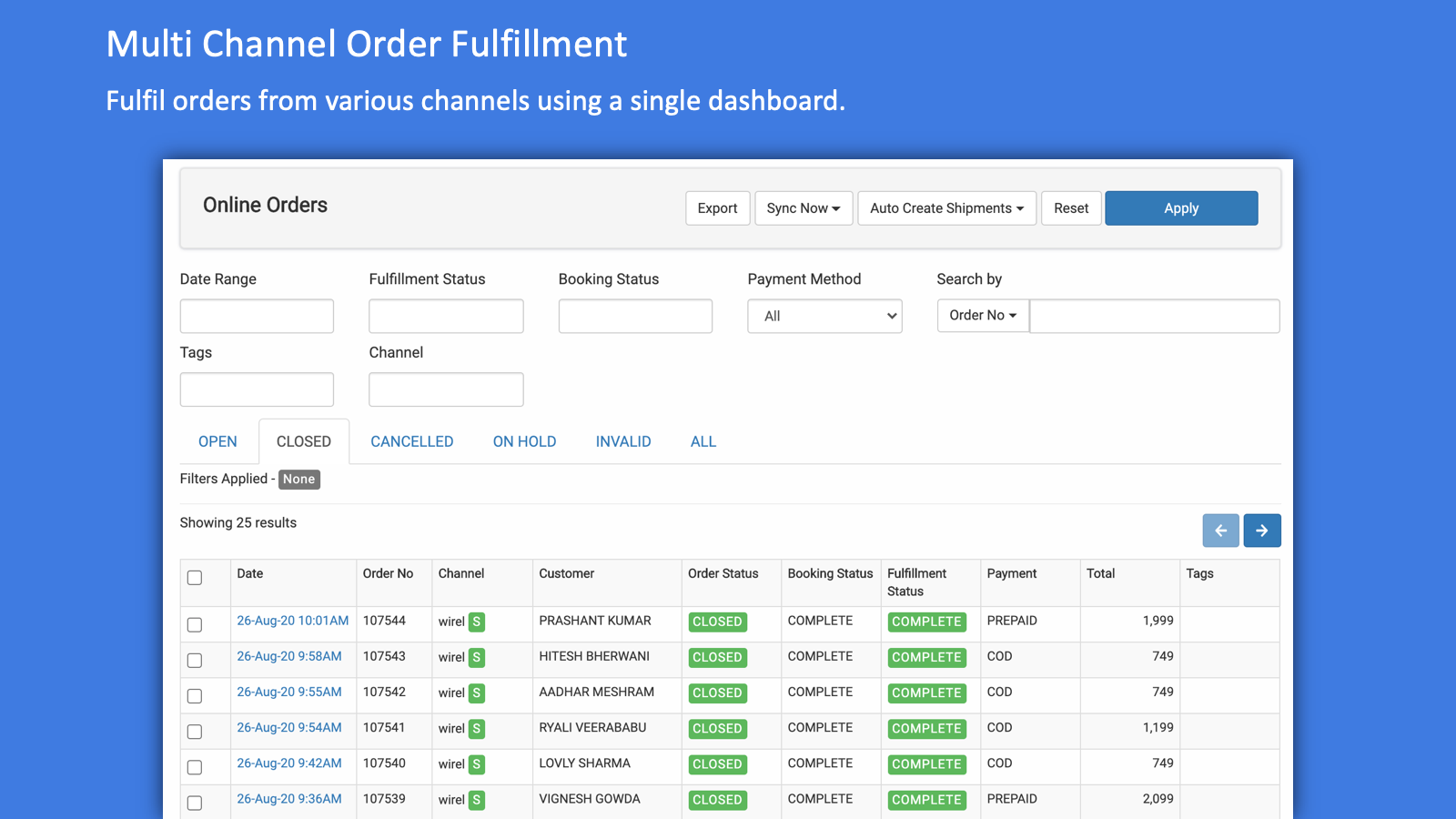1456x819 pixels.
Task: Click the Apply button
Action: (x=1180, y=207)
